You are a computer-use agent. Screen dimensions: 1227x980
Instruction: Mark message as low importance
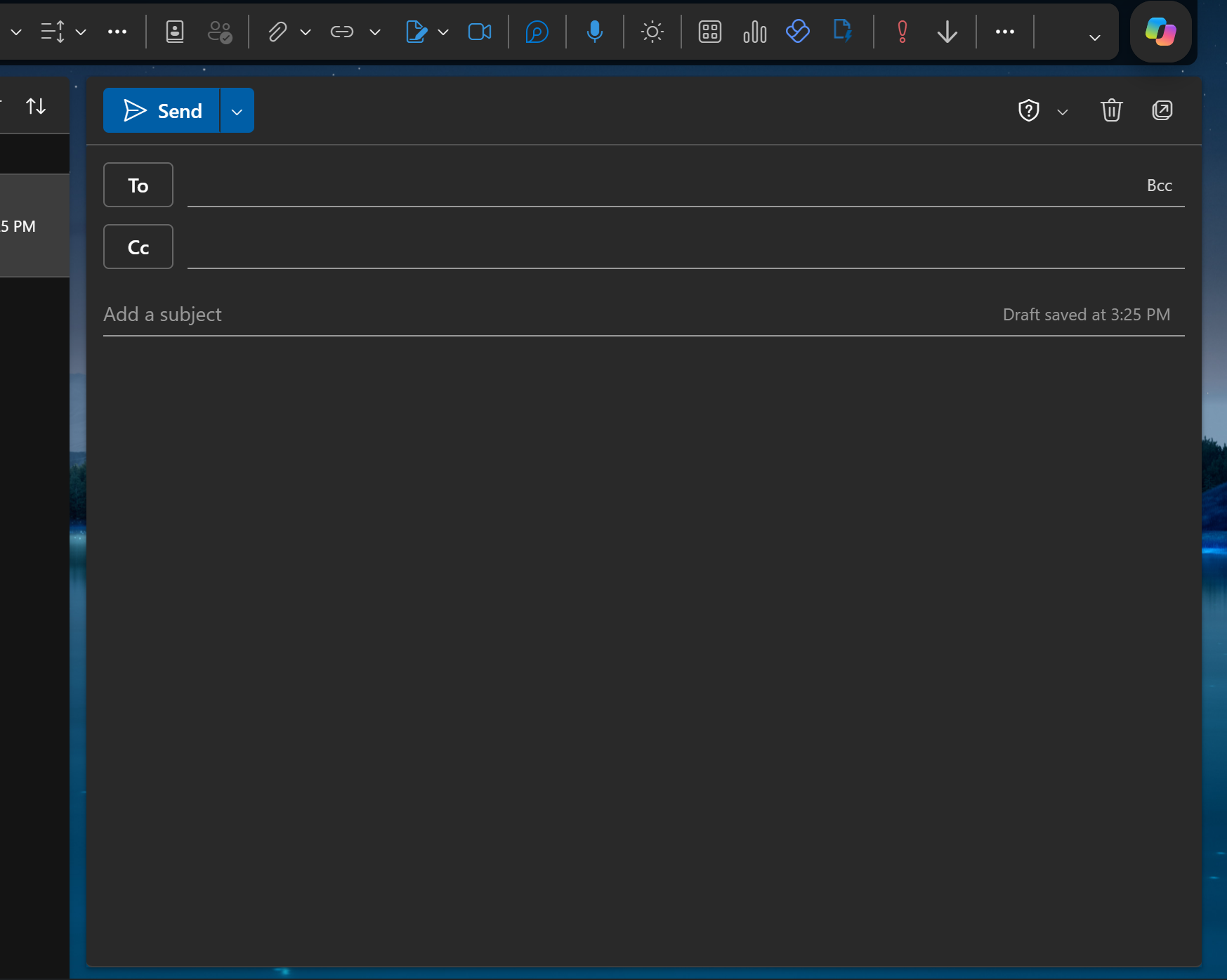(x=947, y=32)
